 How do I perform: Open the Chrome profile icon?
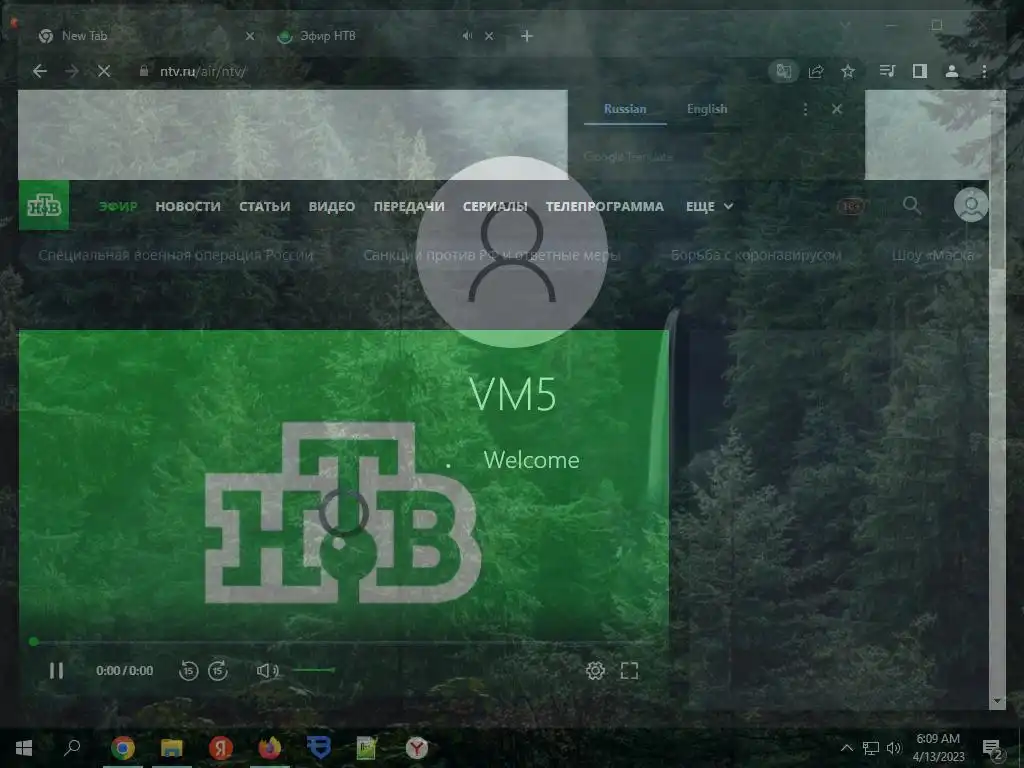(952, 71)
